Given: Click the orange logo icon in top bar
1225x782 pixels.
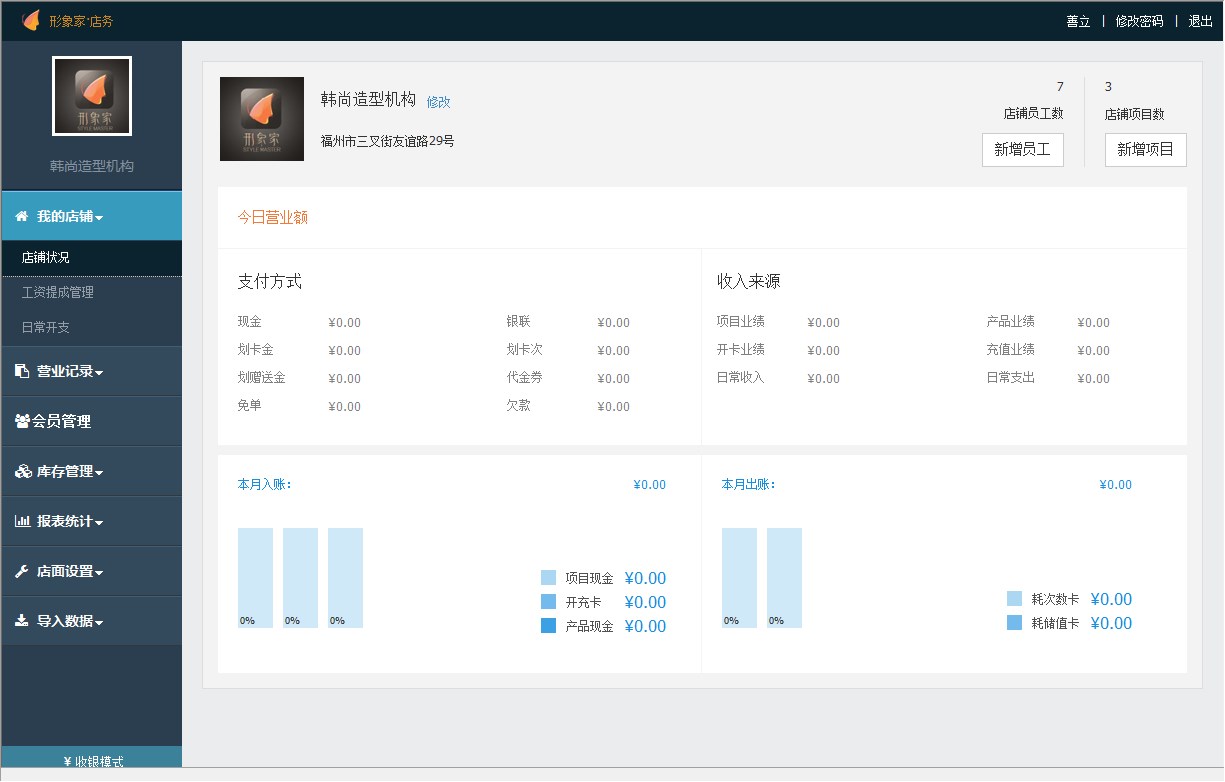Looking at the screenshot, I should (x=31, y=20).
